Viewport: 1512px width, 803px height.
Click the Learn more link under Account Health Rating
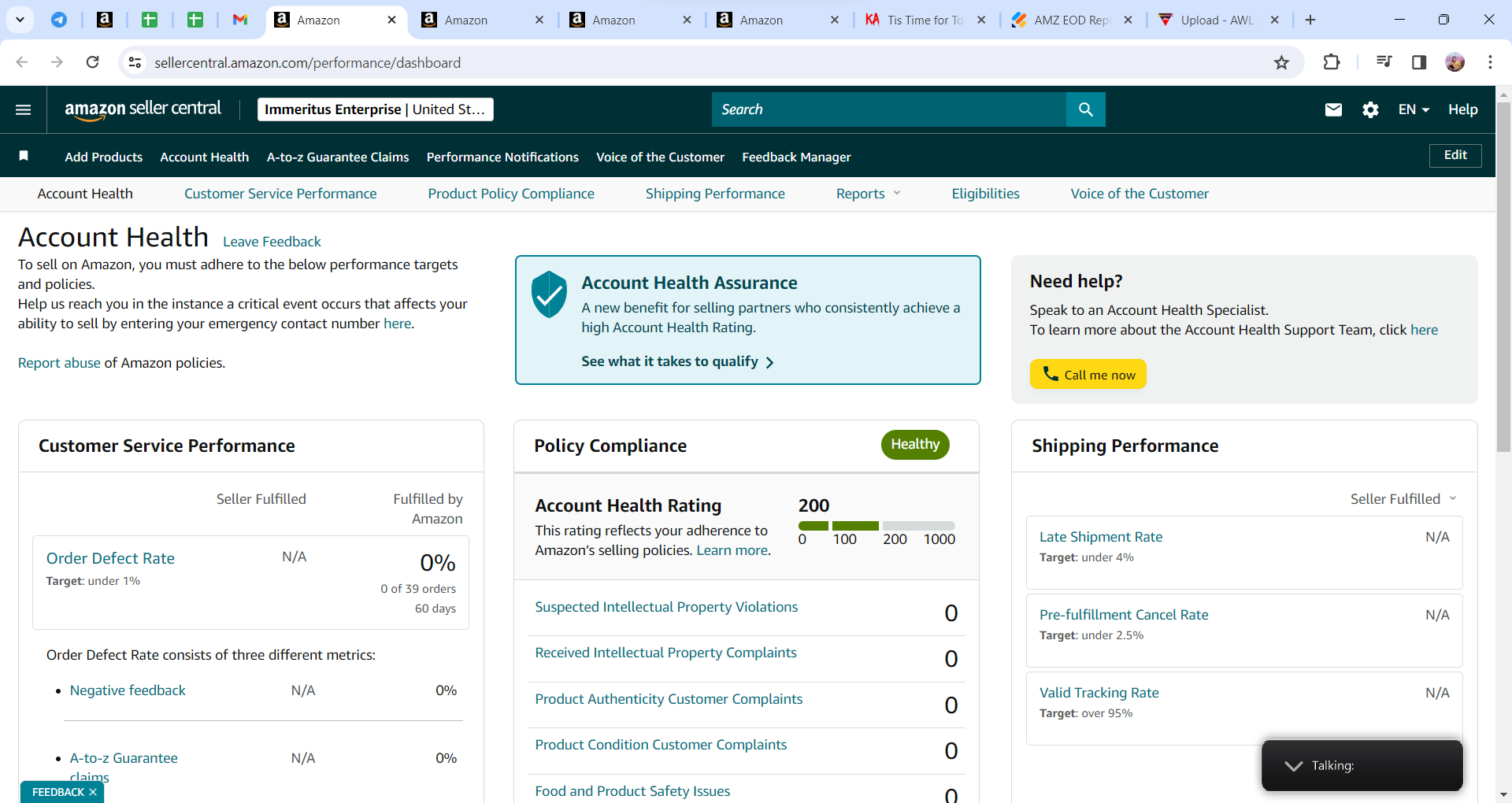(732, 550)
